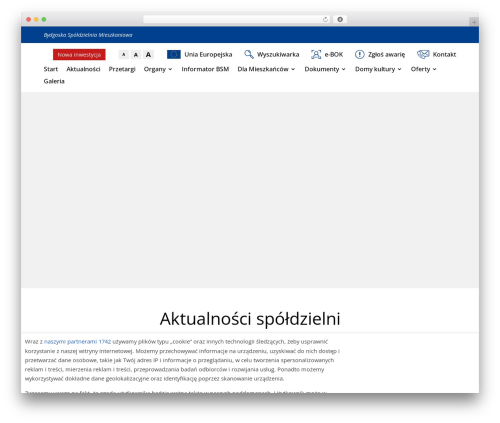The image size is (500, 423).
Task: Expand the Oferty dropdown menu
Action: point(423,69)
